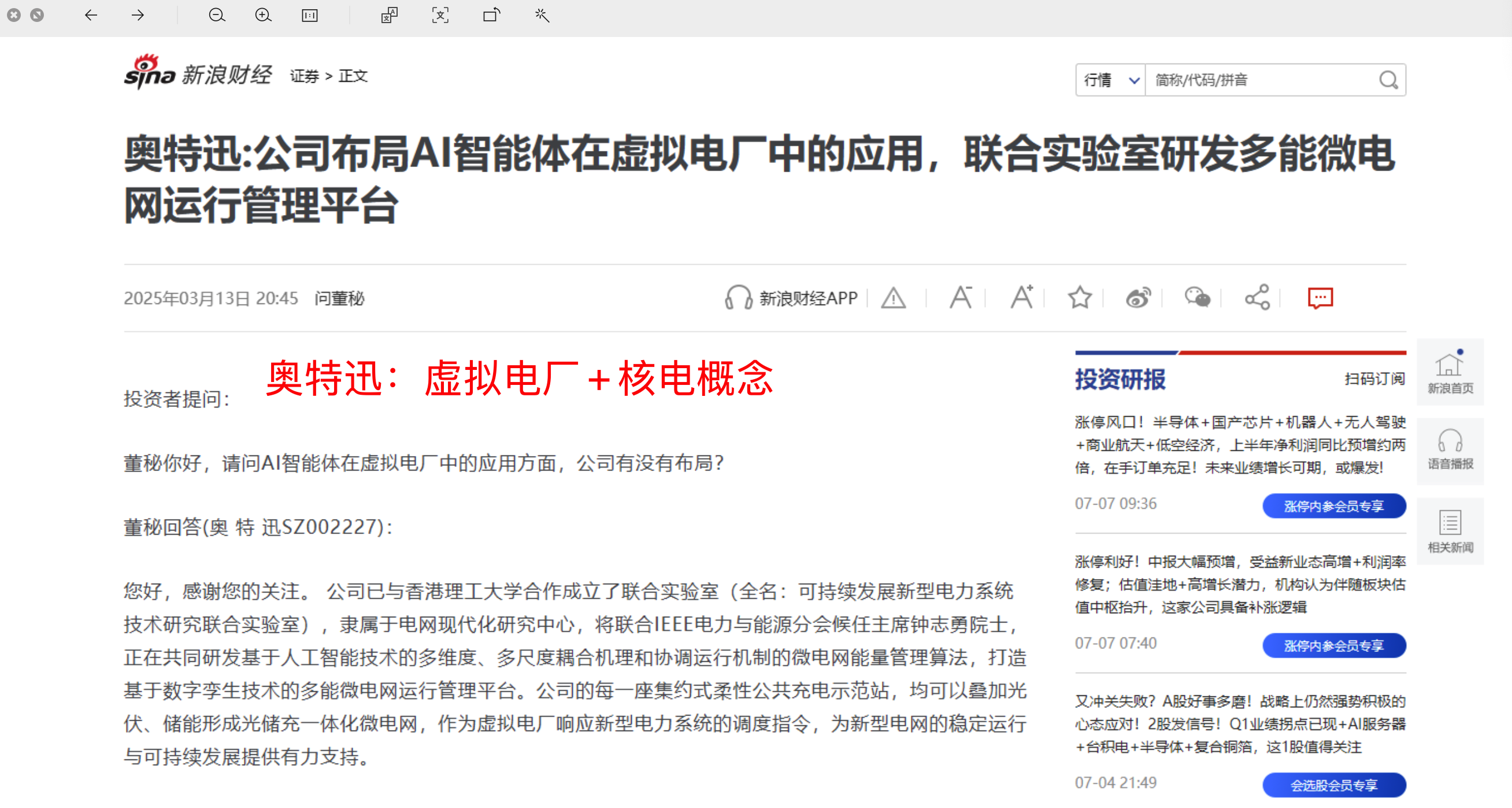The width and height of the screenshot is (1512, 808).
Task: Focus the 简称/代码/拼音 search field
Action: (x=1262, y=80)
